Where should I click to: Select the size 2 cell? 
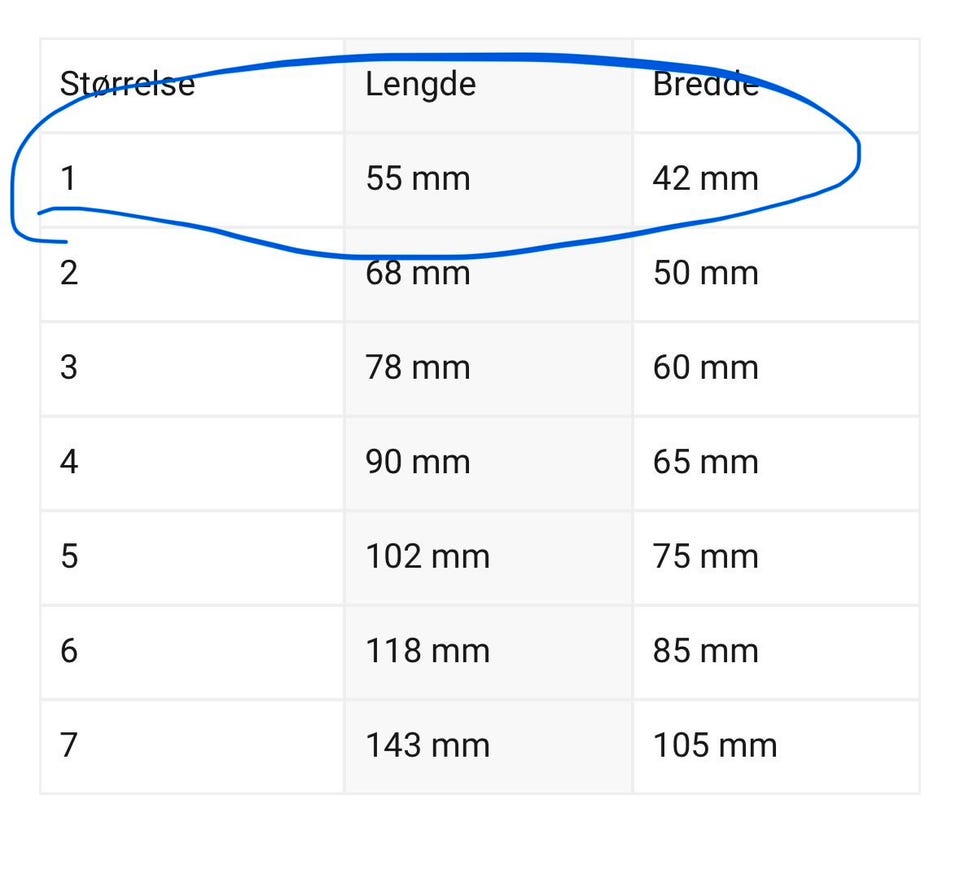(x=192, y=274)
